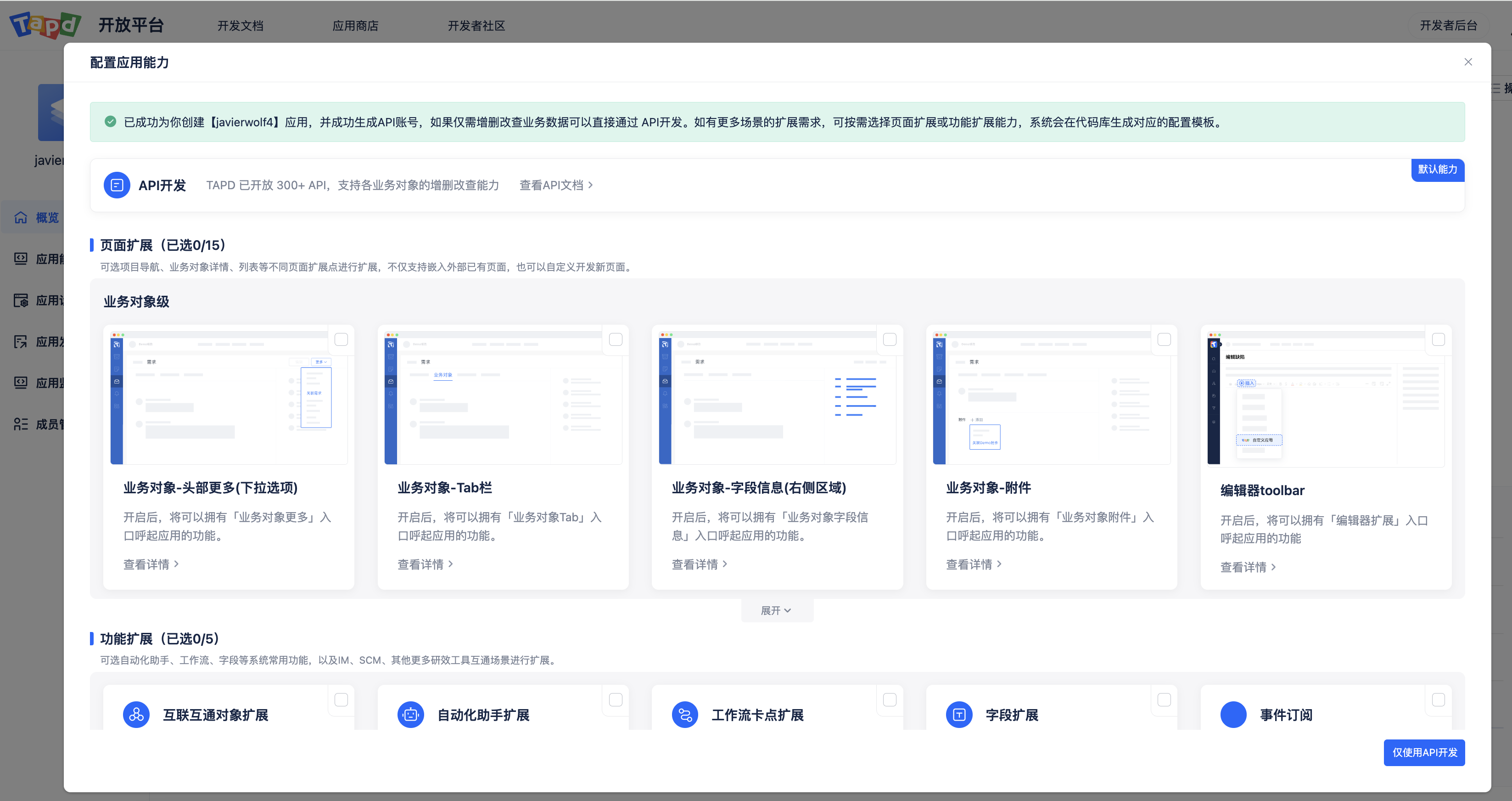
Task: Click the 事件订阅 round icon
Action: tap(1233, 714)
